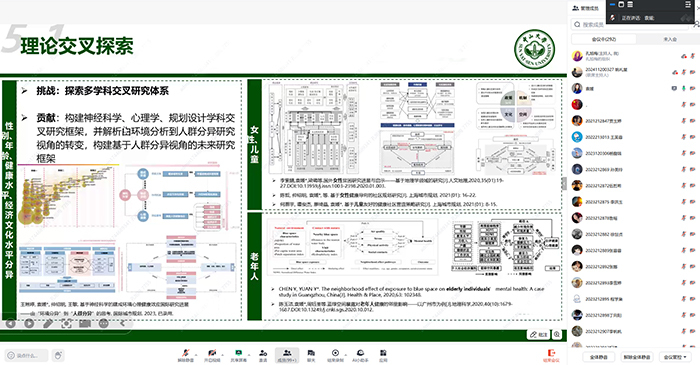Open the AI assistant icon
700x365 pixels.
click(x=360, y=355)
